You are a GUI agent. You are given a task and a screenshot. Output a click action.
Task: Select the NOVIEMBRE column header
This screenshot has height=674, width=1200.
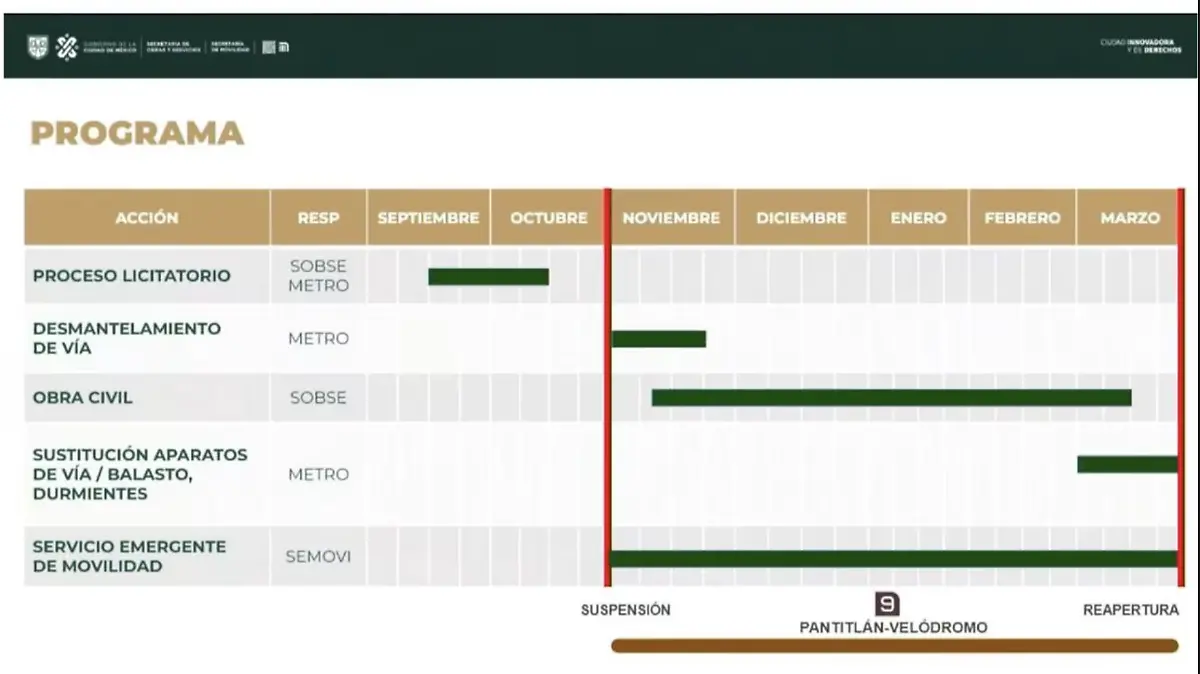click(671, 218)
